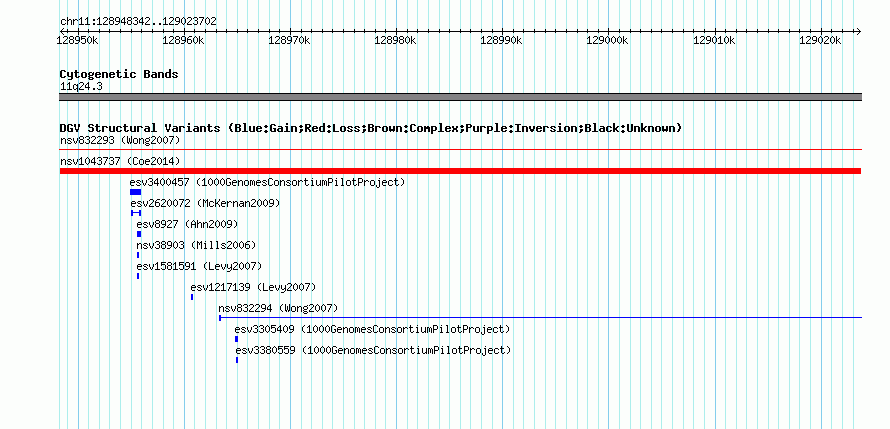Click the 128980k ruler label

[395, 40]
